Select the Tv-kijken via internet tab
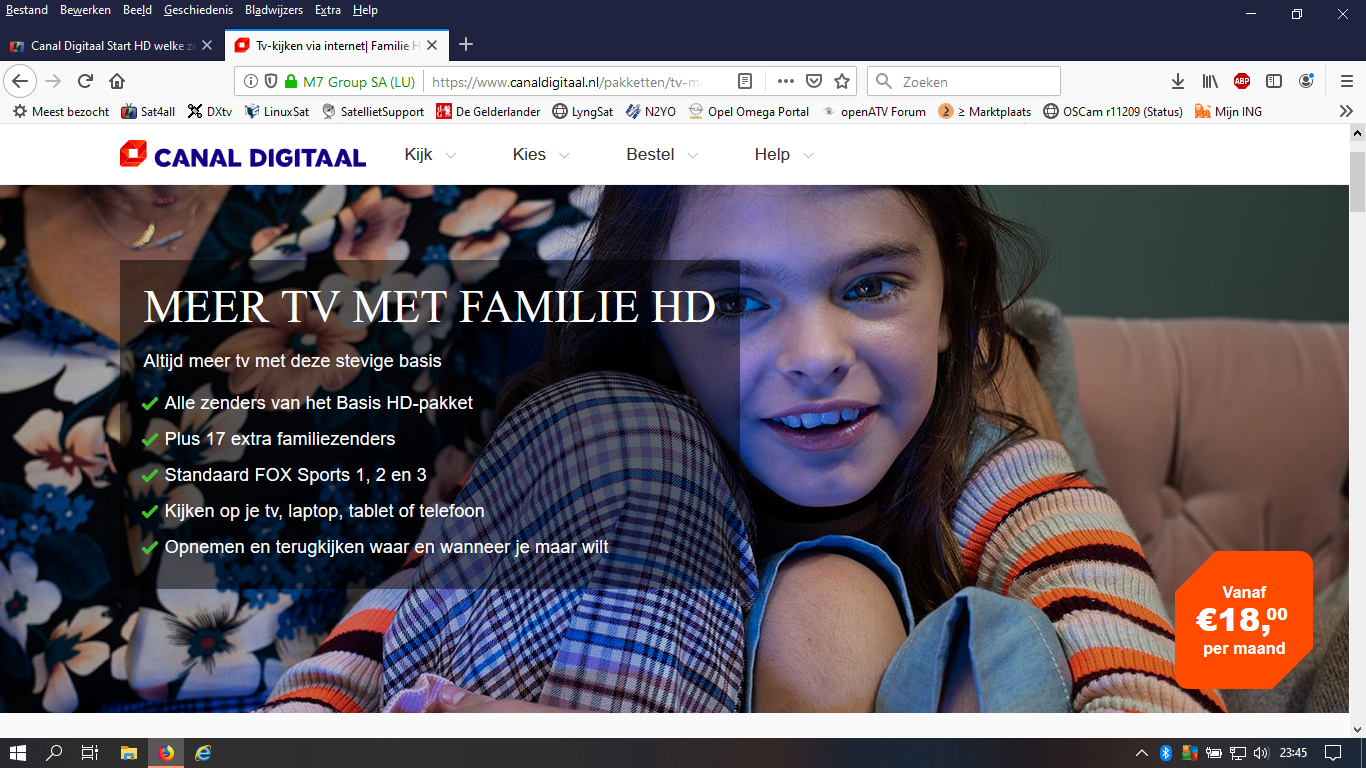 (x=336, y=45)
